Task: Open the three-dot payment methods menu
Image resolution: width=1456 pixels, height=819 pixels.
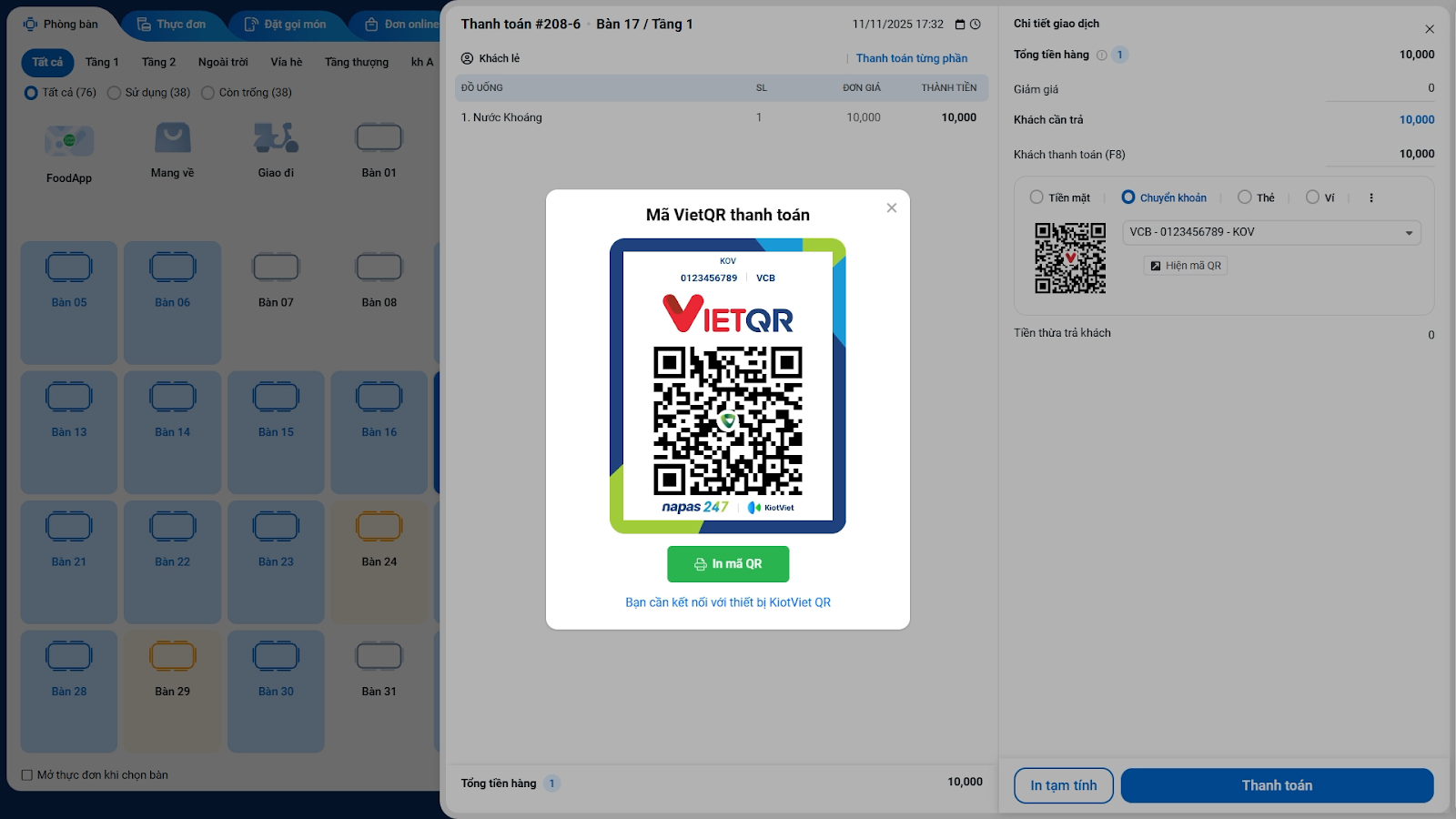Action: [x=1371, y=197]
